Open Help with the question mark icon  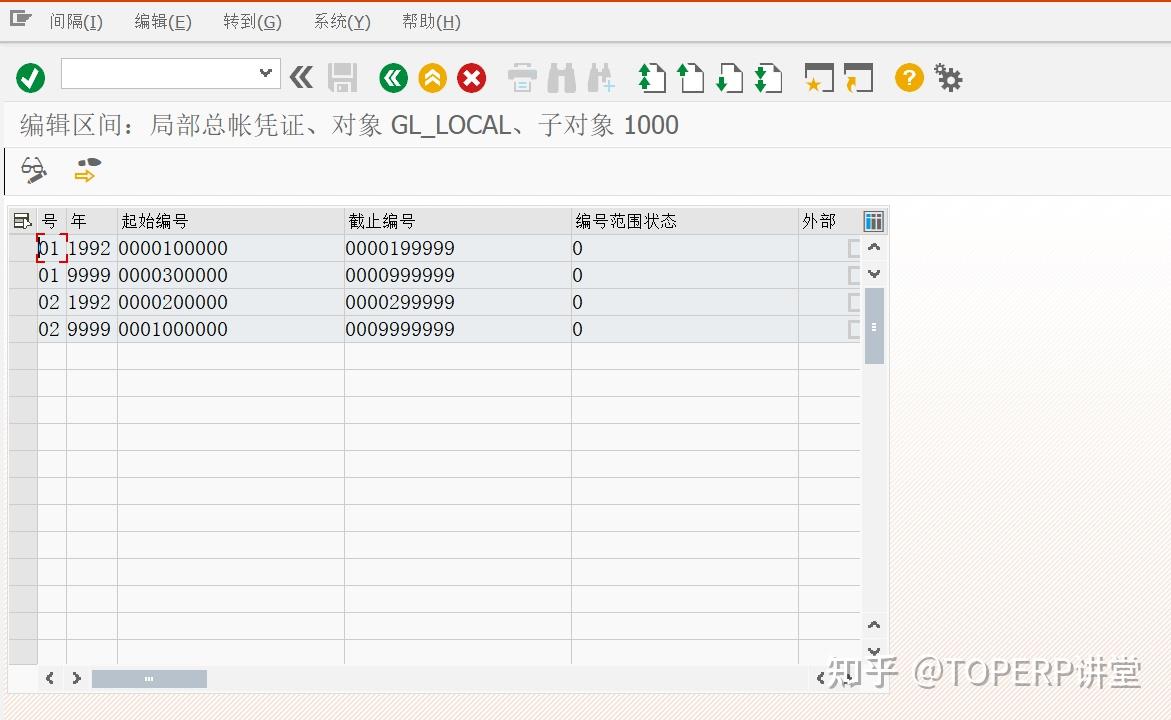pyautogui.click(x=909, y=78)
